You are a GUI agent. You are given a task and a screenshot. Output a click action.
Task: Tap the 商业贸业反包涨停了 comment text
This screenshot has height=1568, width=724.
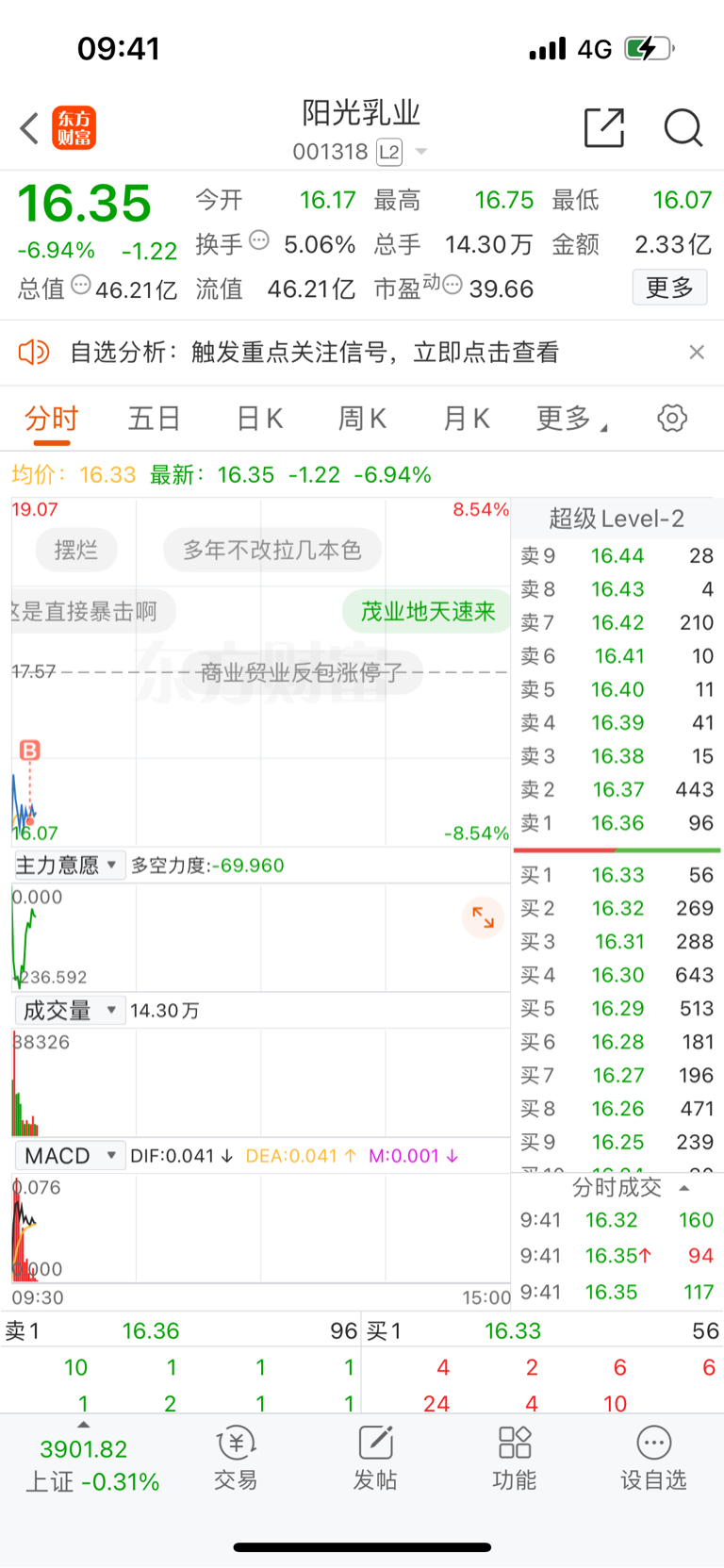302,672
